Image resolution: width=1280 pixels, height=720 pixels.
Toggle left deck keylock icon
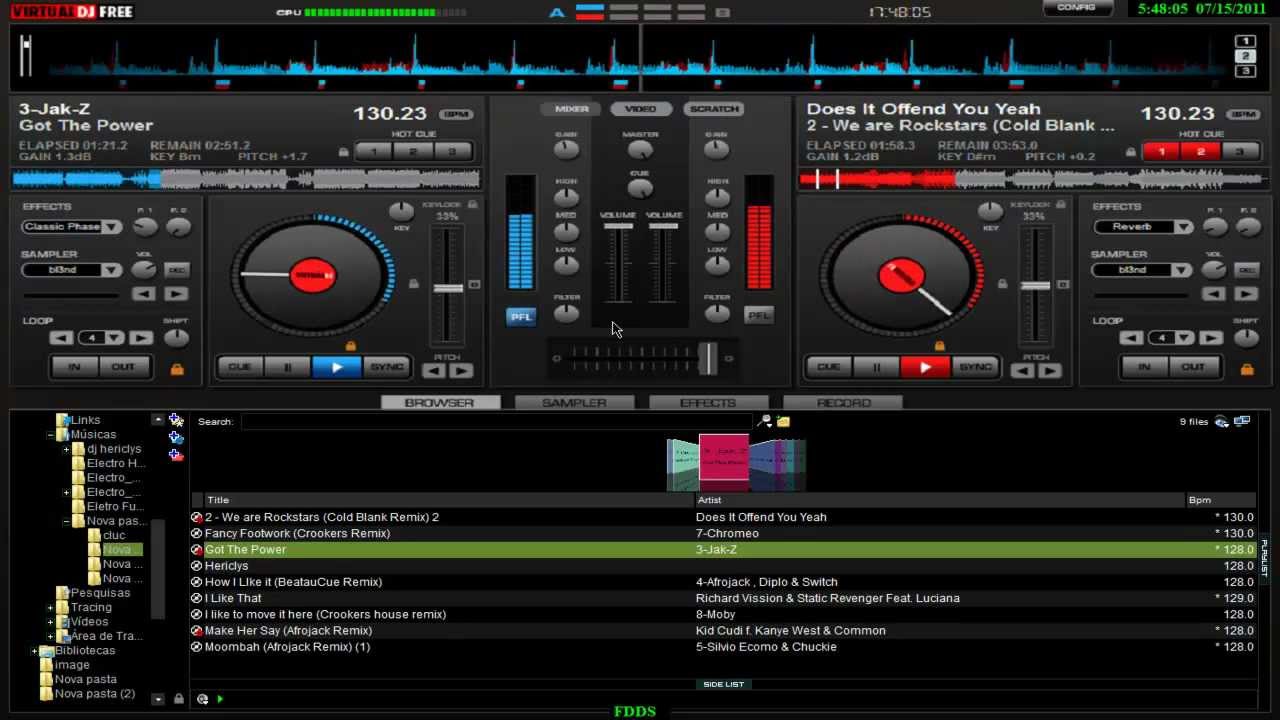click(473, 205)
